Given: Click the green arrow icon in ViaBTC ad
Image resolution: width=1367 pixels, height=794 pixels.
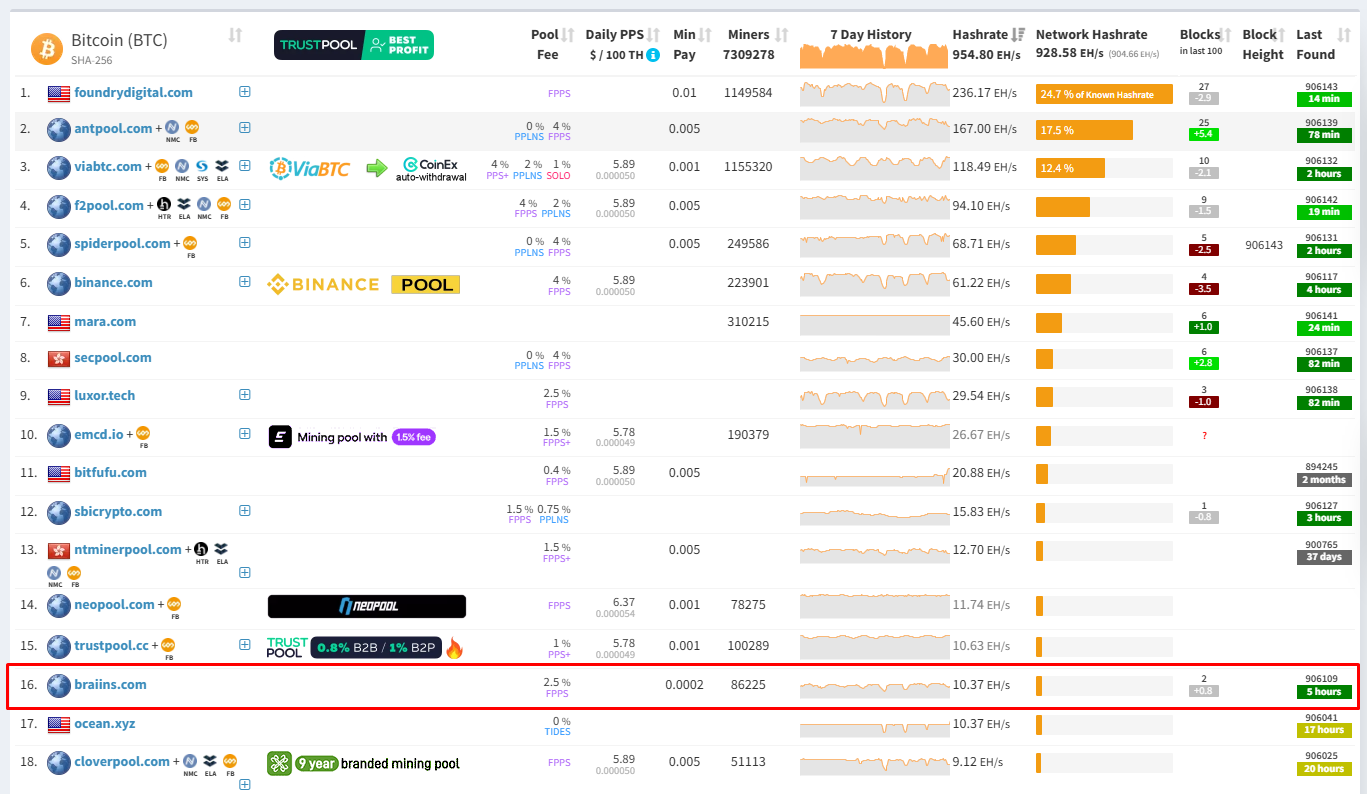Looking at the screenshot, I should (x=376, y=167).
